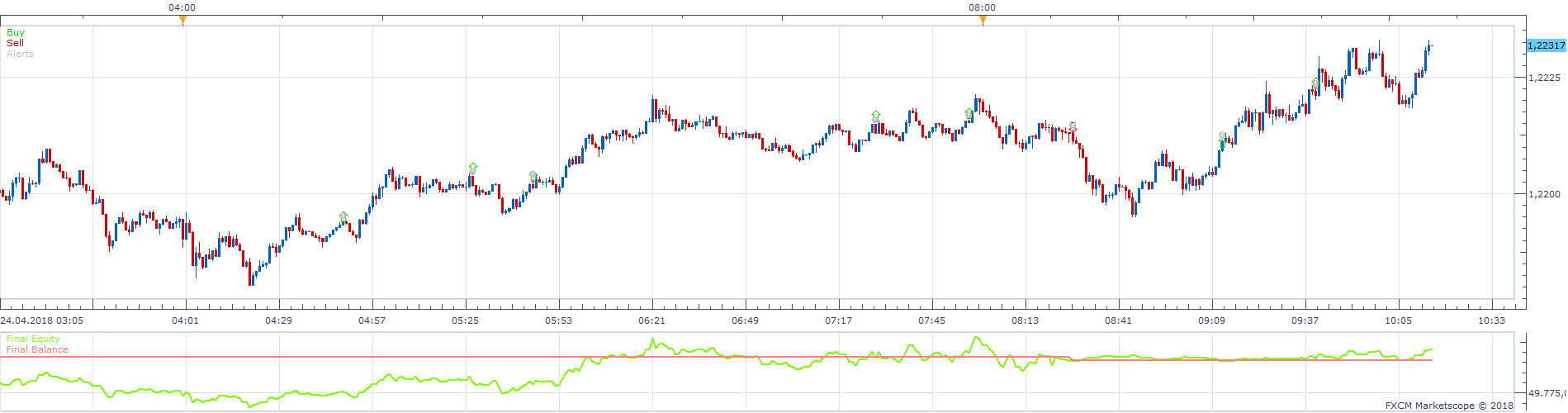The width and height of the screenshot is (1568, 413).
Task: Click the 04:01 time axis label
Action: (x=186, y=320)
